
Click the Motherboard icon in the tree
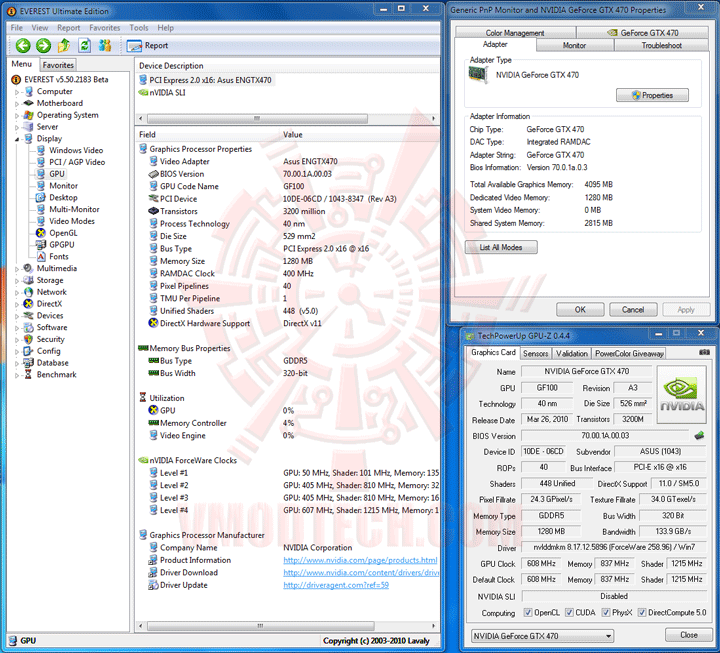coord(28,103)
